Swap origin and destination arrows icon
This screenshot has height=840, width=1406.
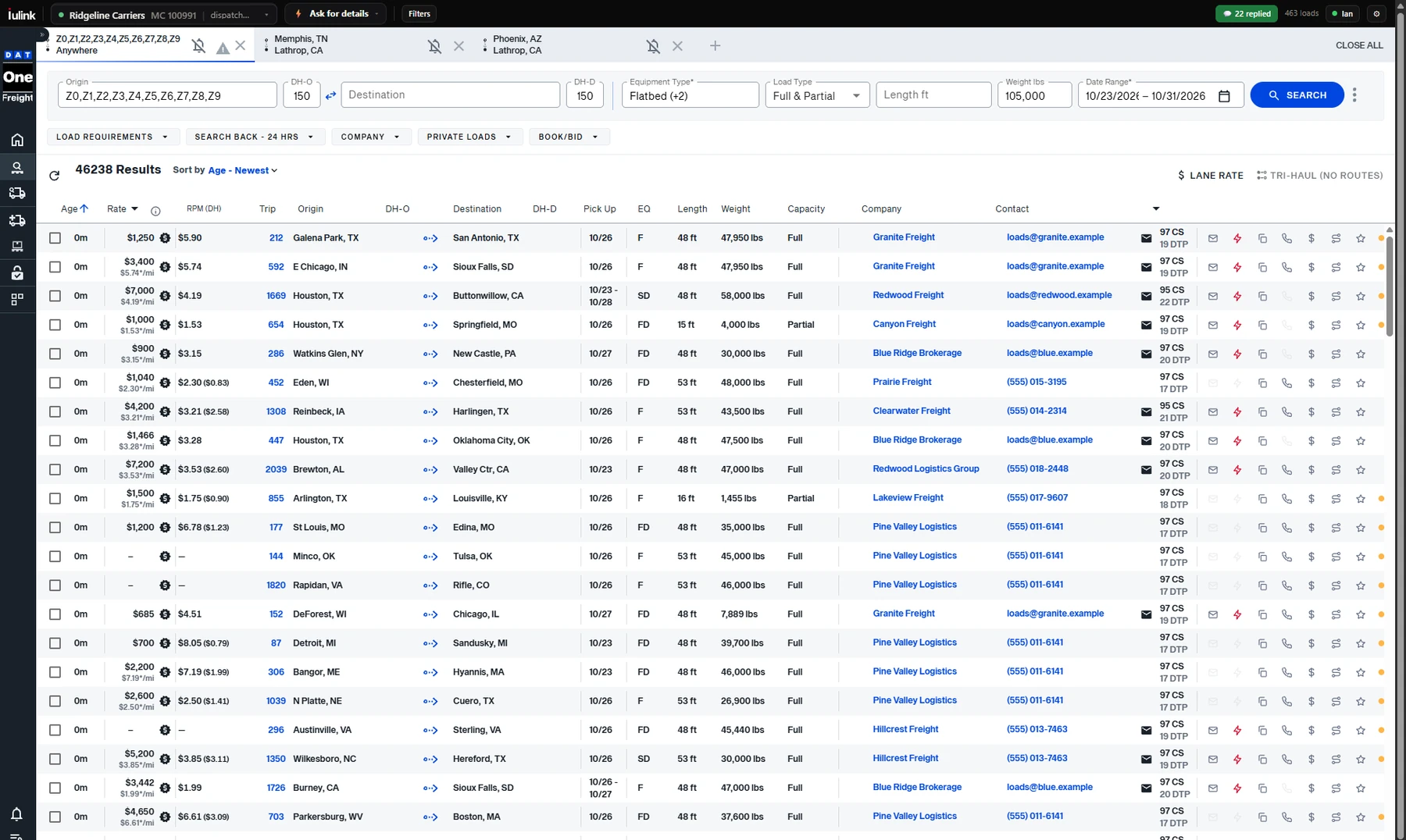[330, 95]
